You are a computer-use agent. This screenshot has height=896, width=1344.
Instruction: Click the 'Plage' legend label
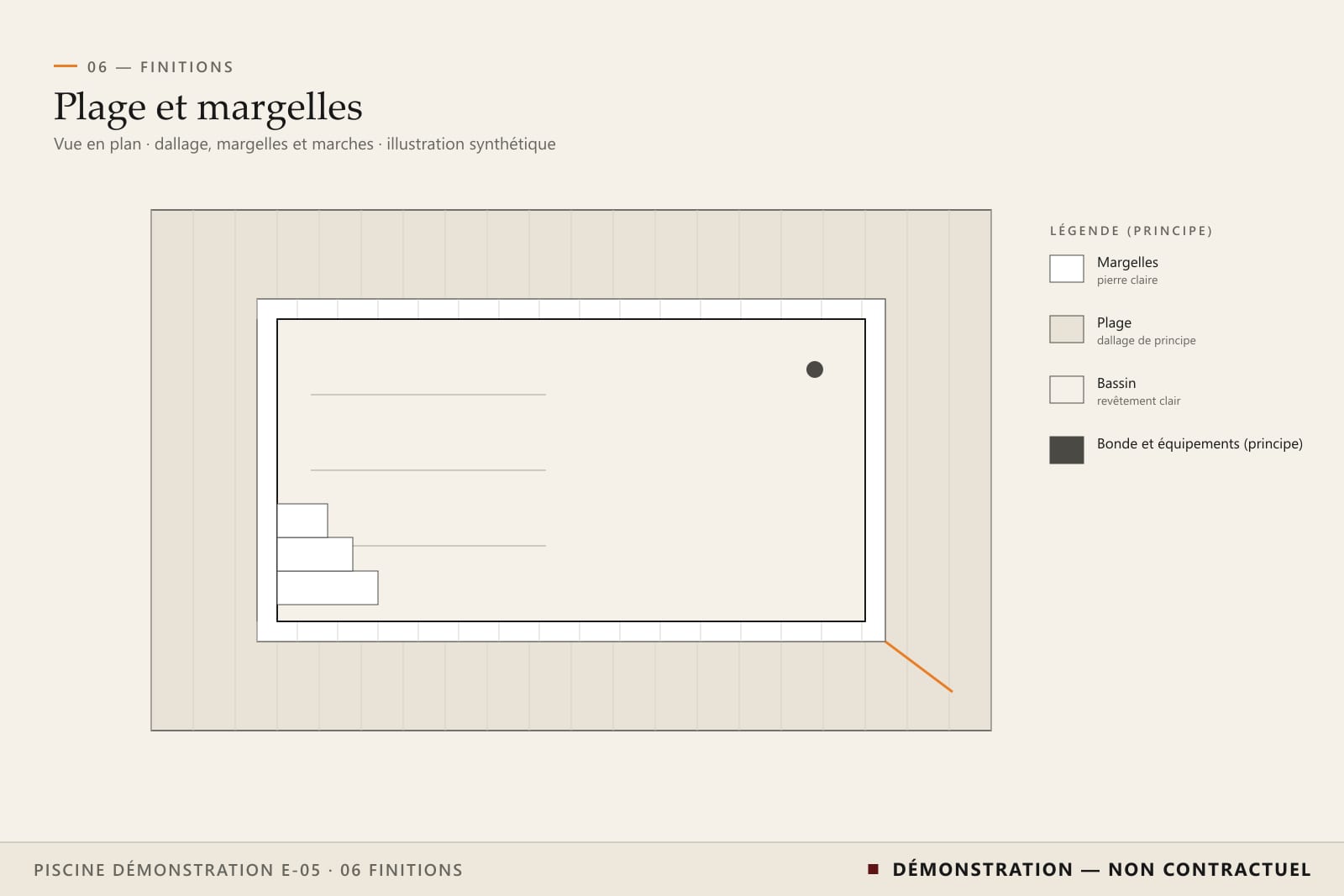1114,323
